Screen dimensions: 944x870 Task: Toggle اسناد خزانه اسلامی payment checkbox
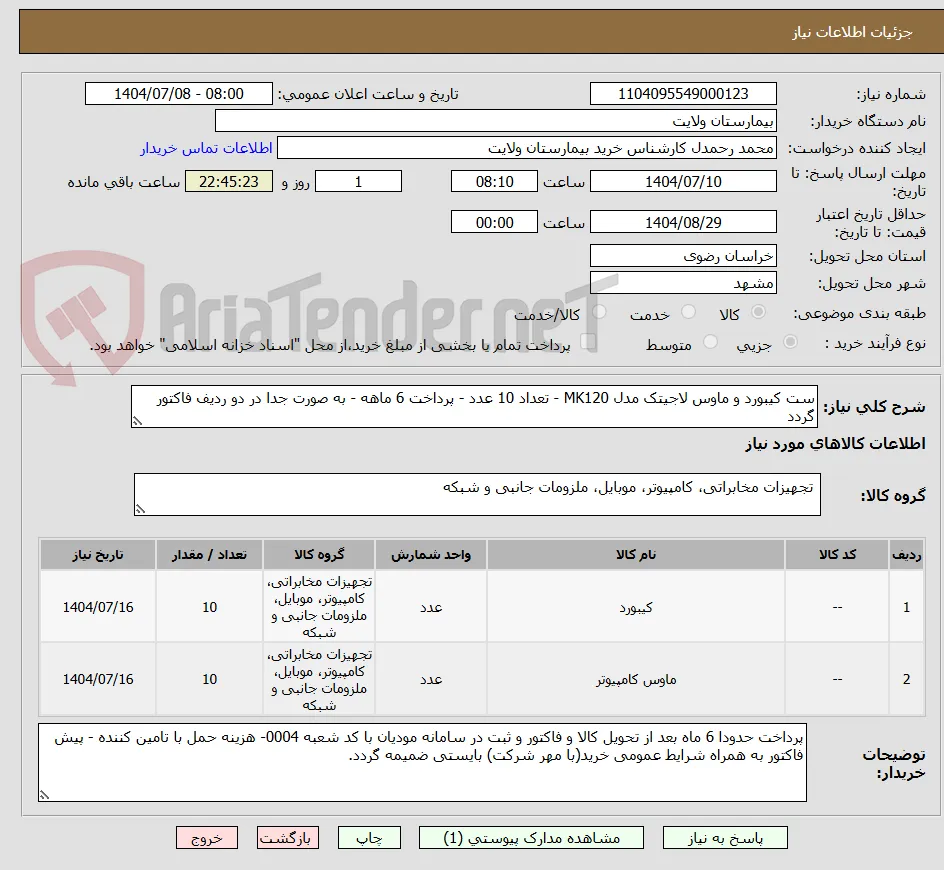pos(588,342)
